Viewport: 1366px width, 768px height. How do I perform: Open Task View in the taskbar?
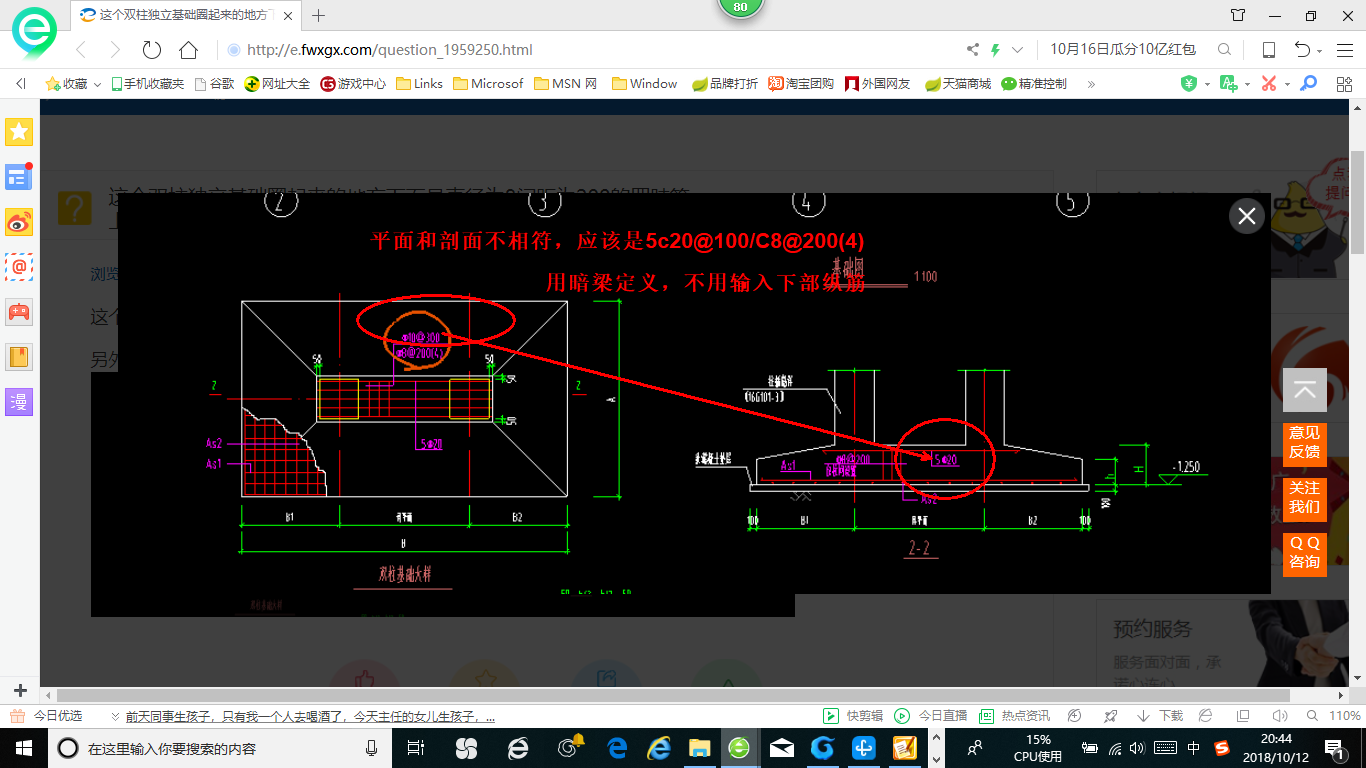coord(416,748)
